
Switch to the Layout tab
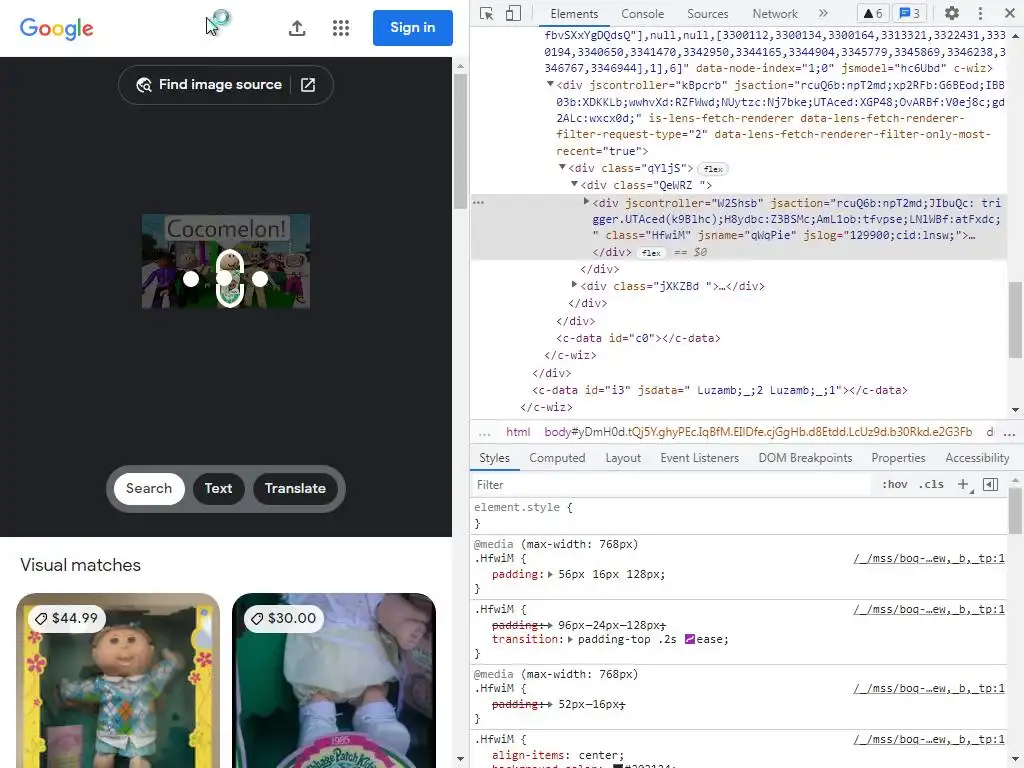coord(623,458)
